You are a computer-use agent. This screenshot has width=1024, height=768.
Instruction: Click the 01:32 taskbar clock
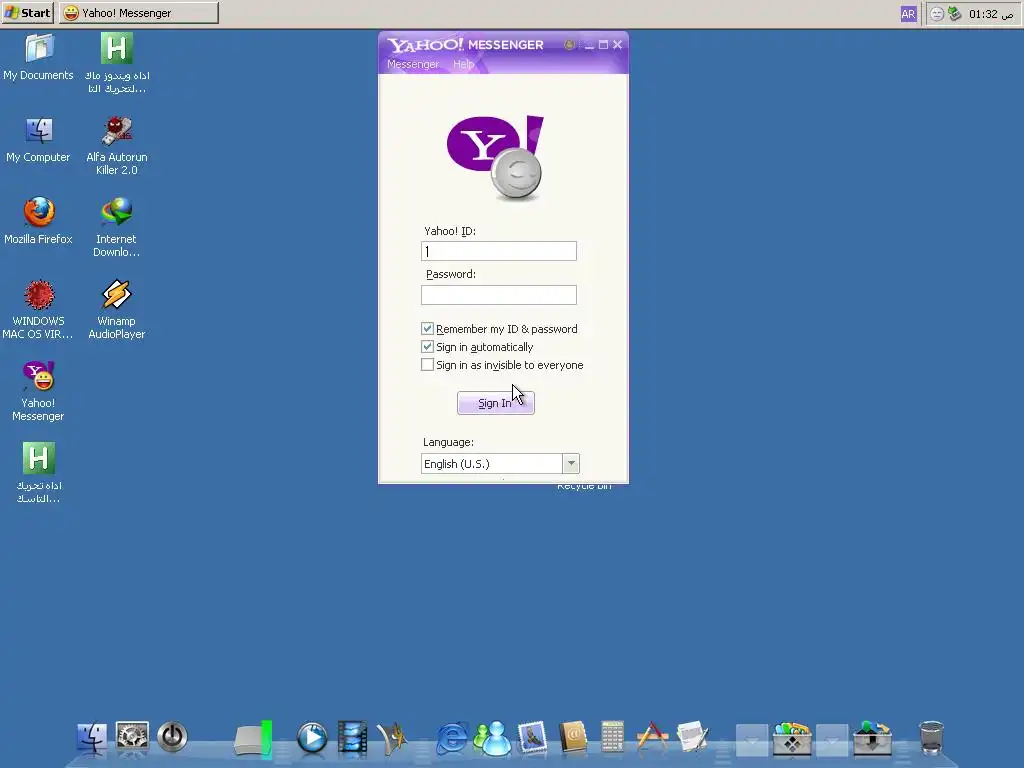(991, 14)
